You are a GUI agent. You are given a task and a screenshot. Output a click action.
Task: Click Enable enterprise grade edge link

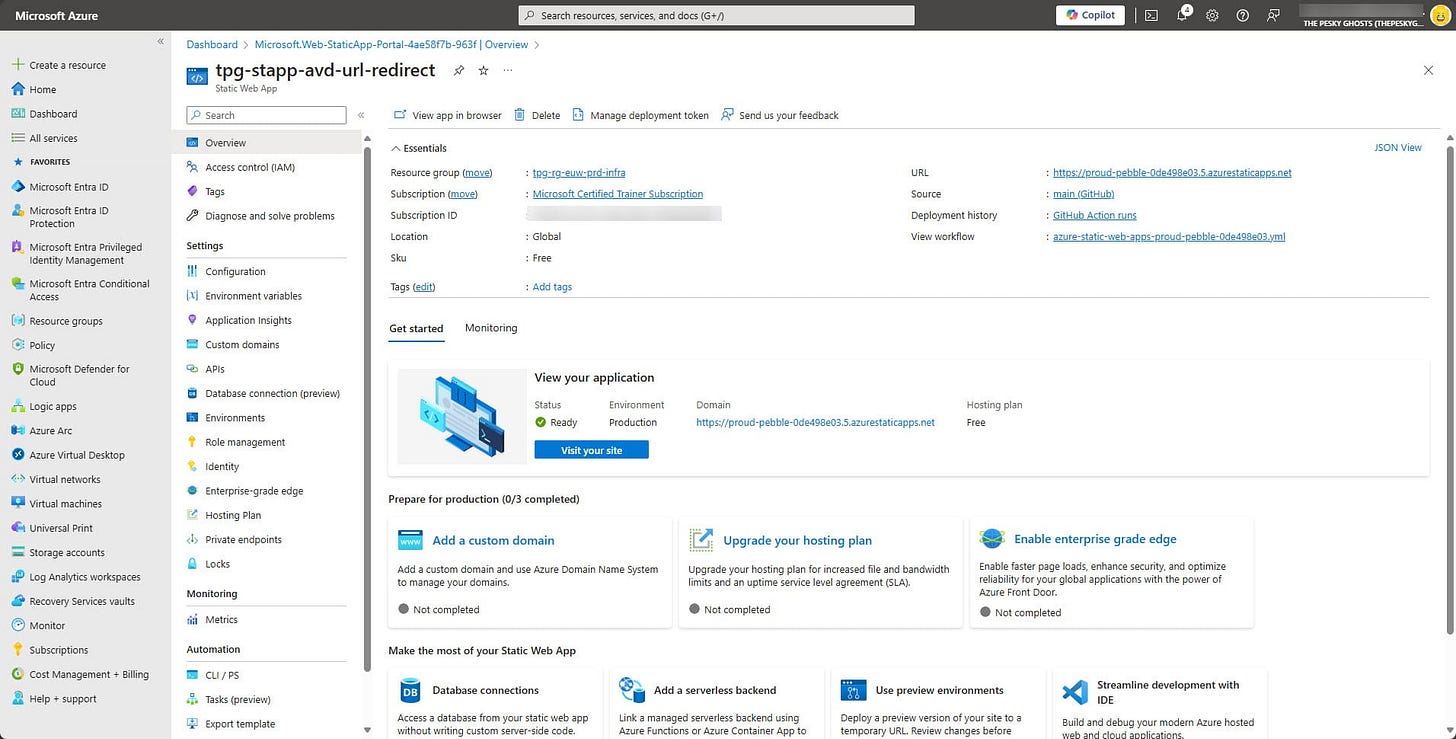[1095, 539]
